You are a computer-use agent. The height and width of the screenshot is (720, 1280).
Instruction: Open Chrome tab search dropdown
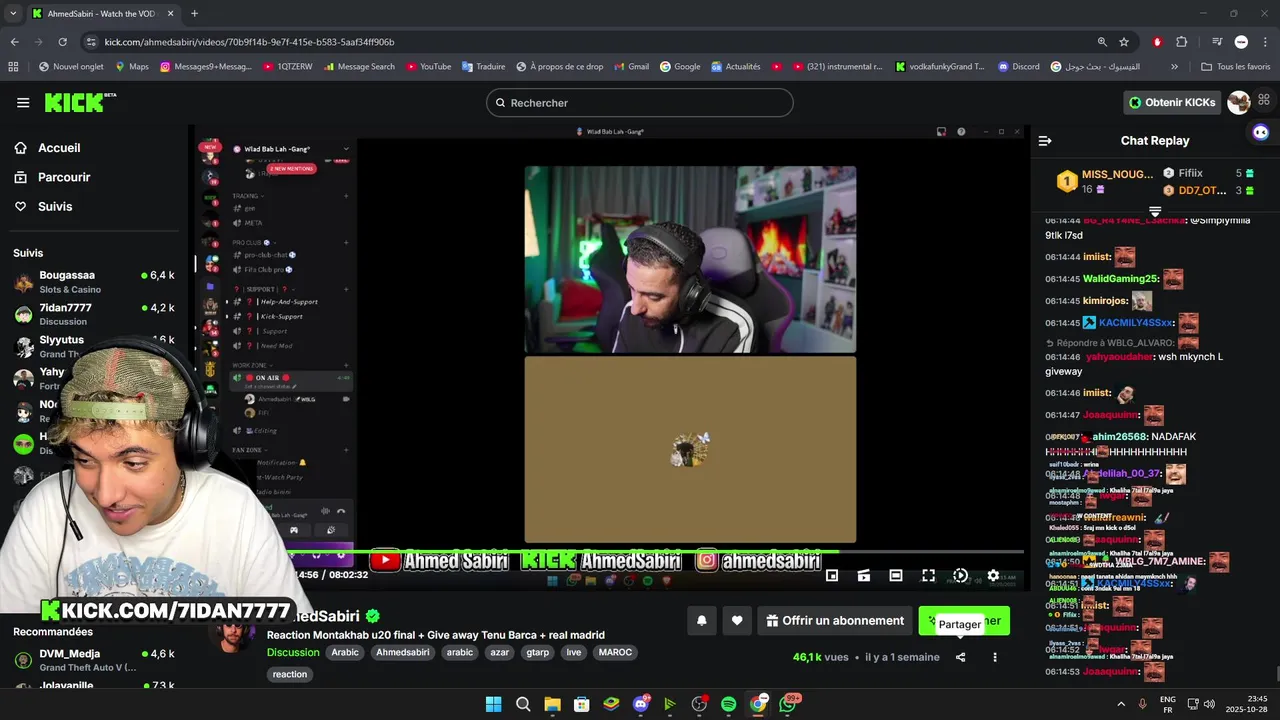pyautogui.click(x=13, y=14)
